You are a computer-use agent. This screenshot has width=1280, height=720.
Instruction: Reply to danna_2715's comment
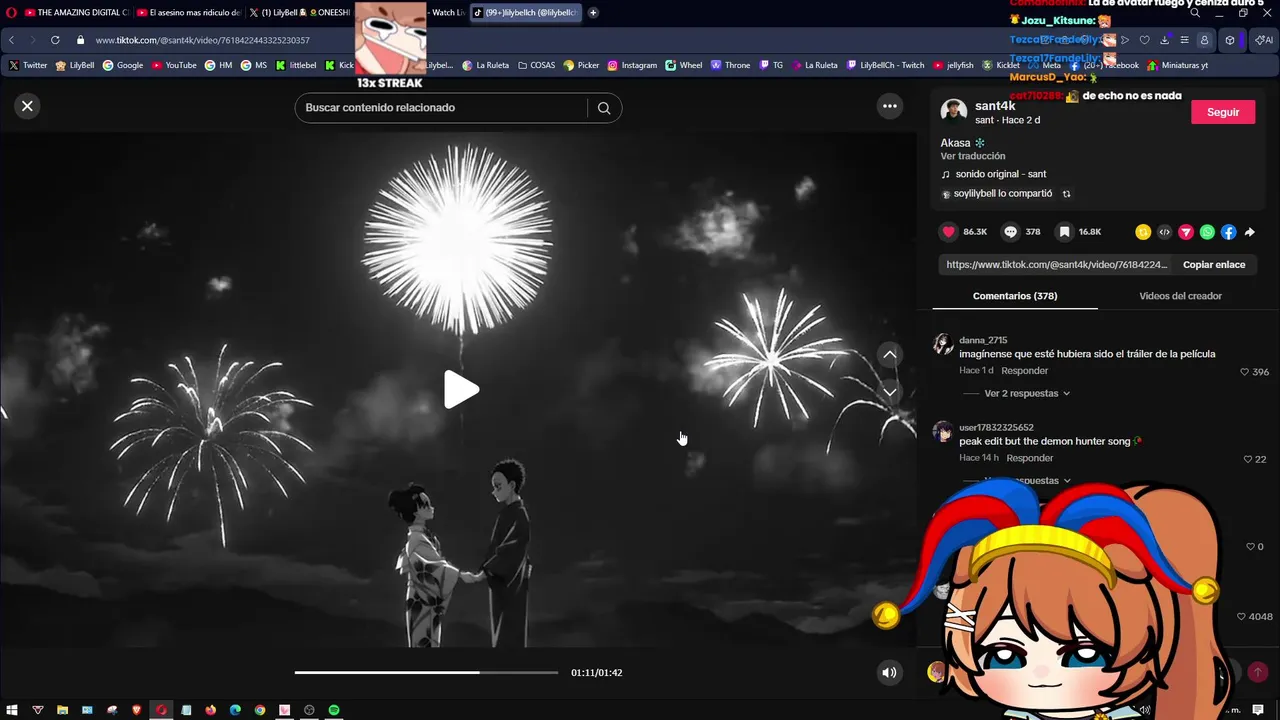[x=1025, y=371]
